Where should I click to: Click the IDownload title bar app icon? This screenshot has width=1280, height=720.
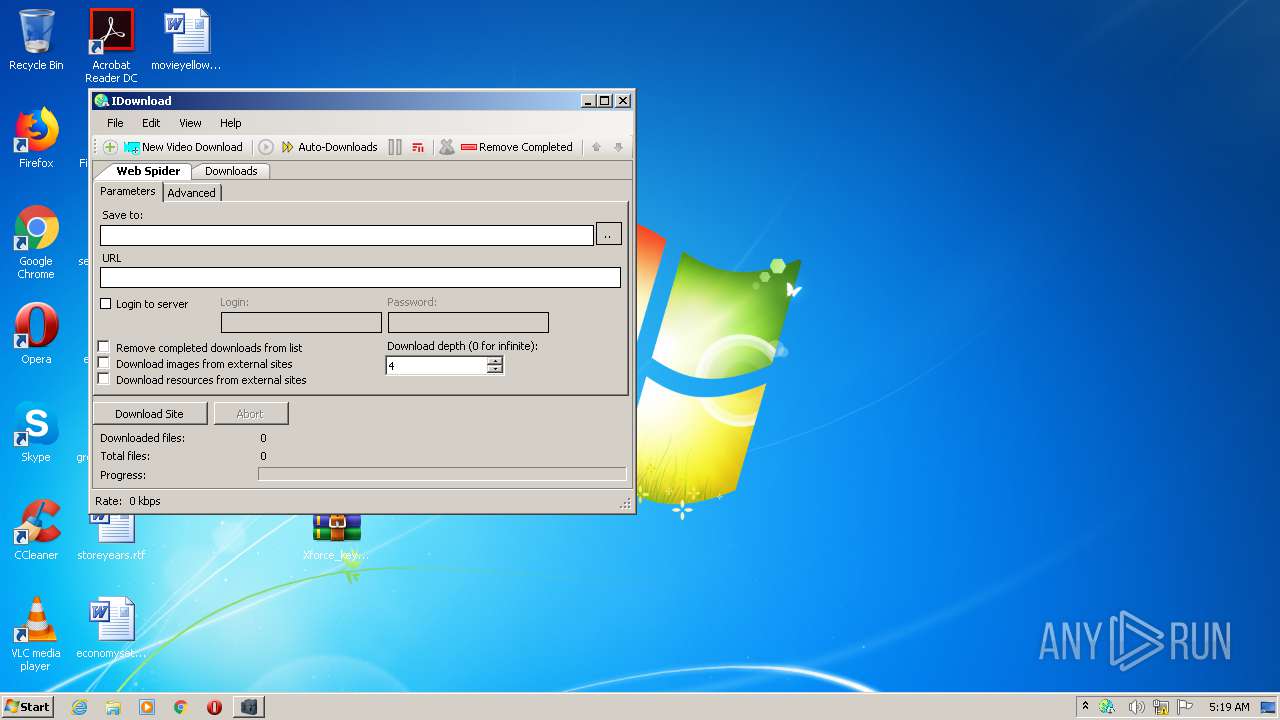click(x=101, y=101)
